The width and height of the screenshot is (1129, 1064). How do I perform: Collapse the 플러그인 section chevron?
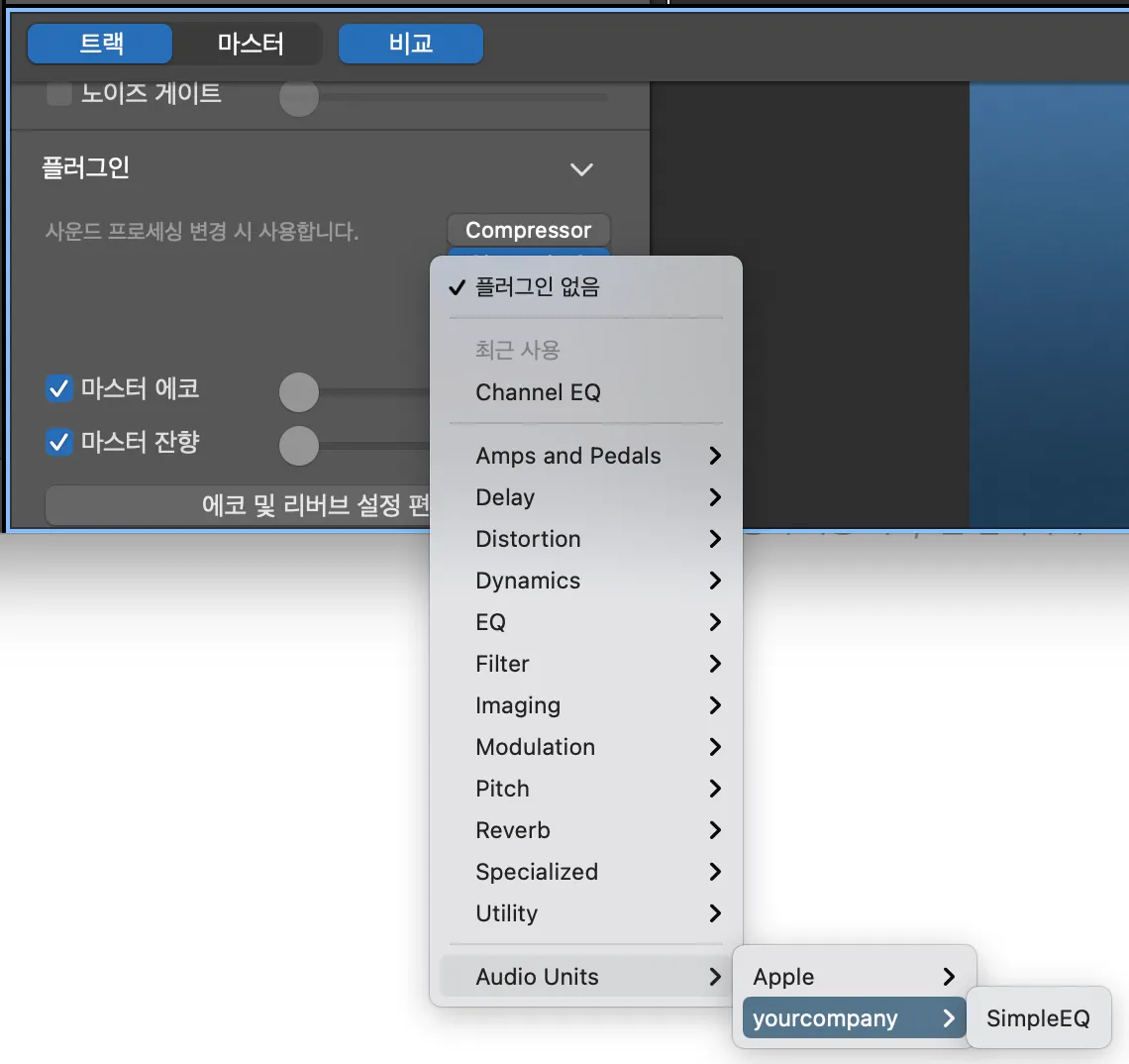[x=581, y=169]
